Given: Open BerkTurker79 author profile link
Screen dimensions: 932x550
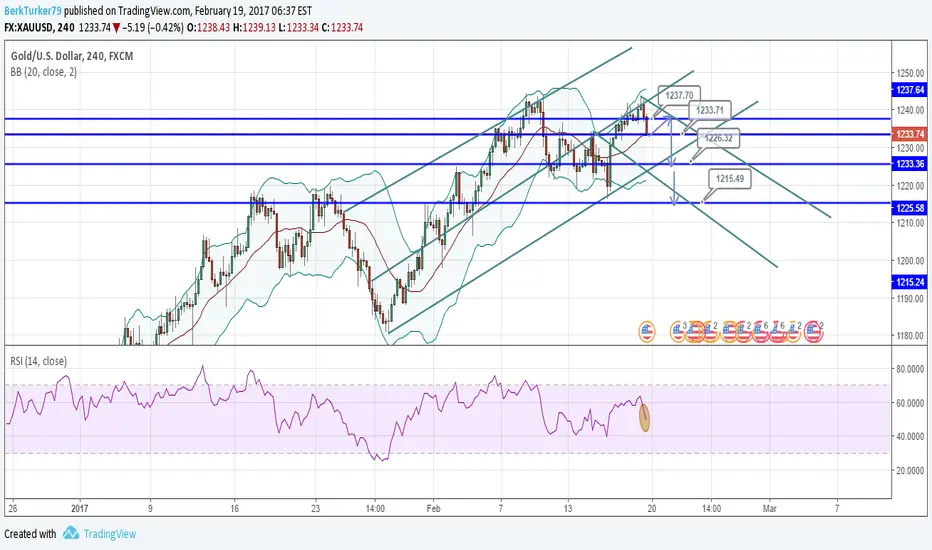Looking at the screenshot, I should coord(33,11).
